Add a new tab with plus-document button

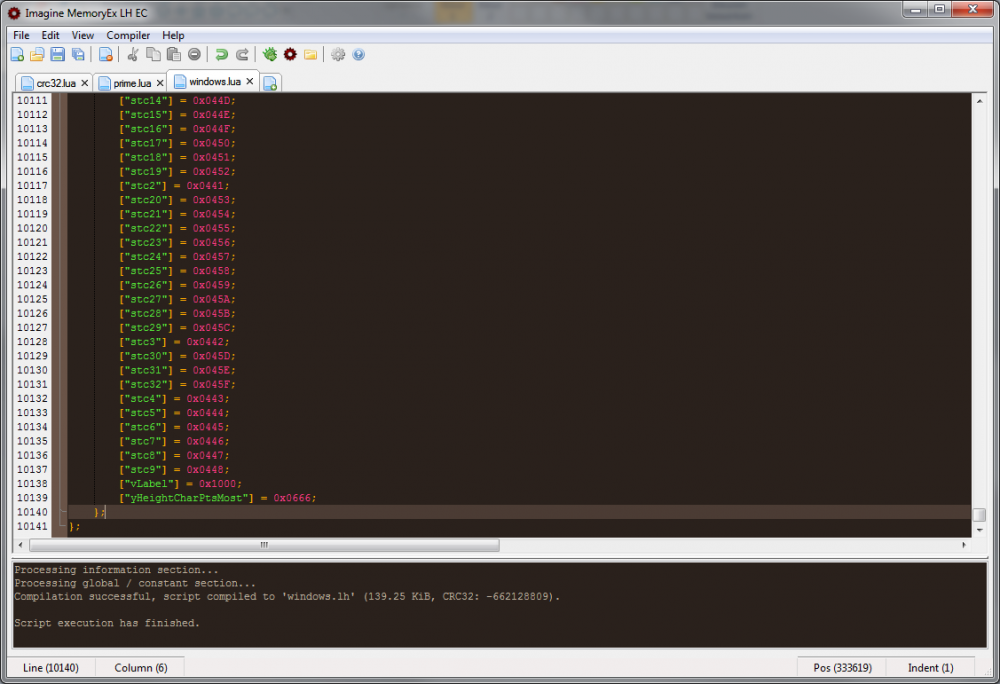(x=270, y=84)
